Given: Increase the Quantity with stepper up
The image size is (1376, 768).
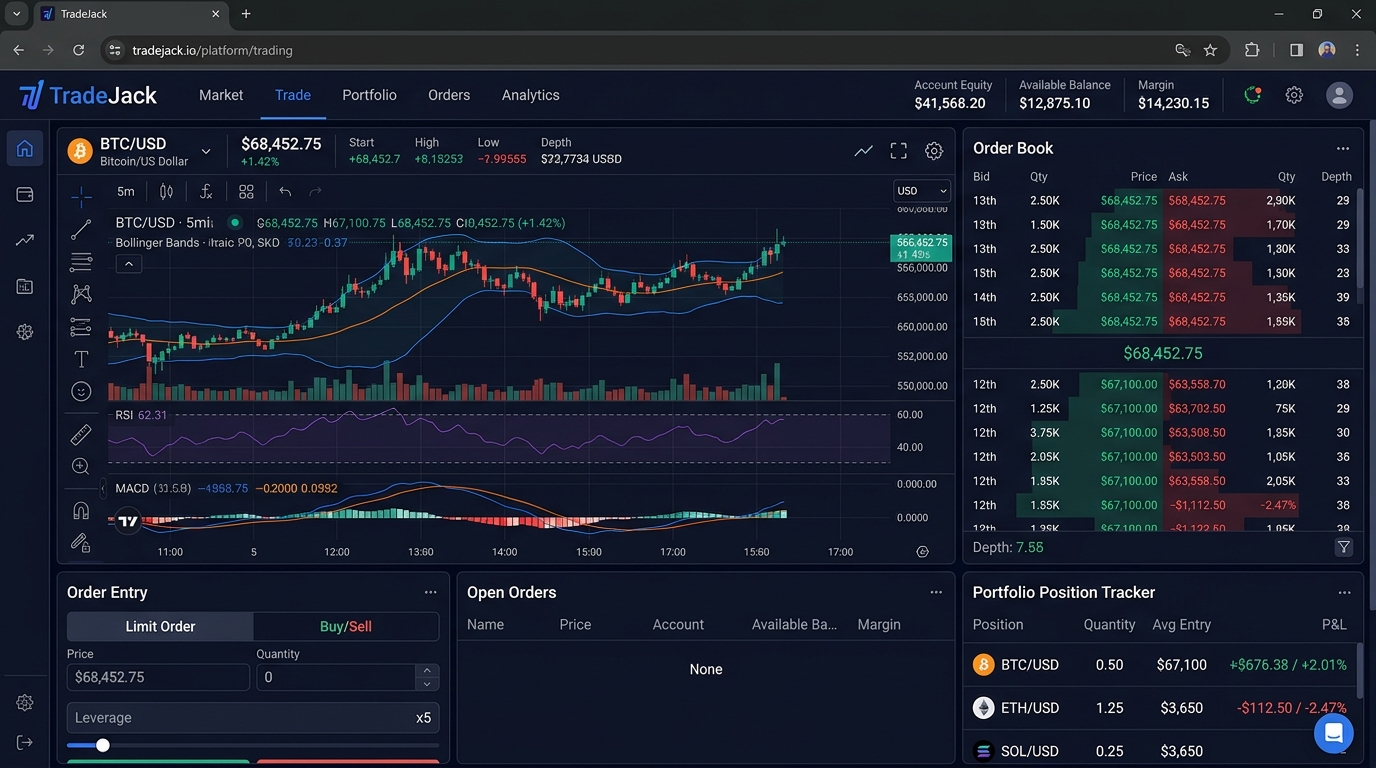Looking at the screenshot, I should [427, 671].
